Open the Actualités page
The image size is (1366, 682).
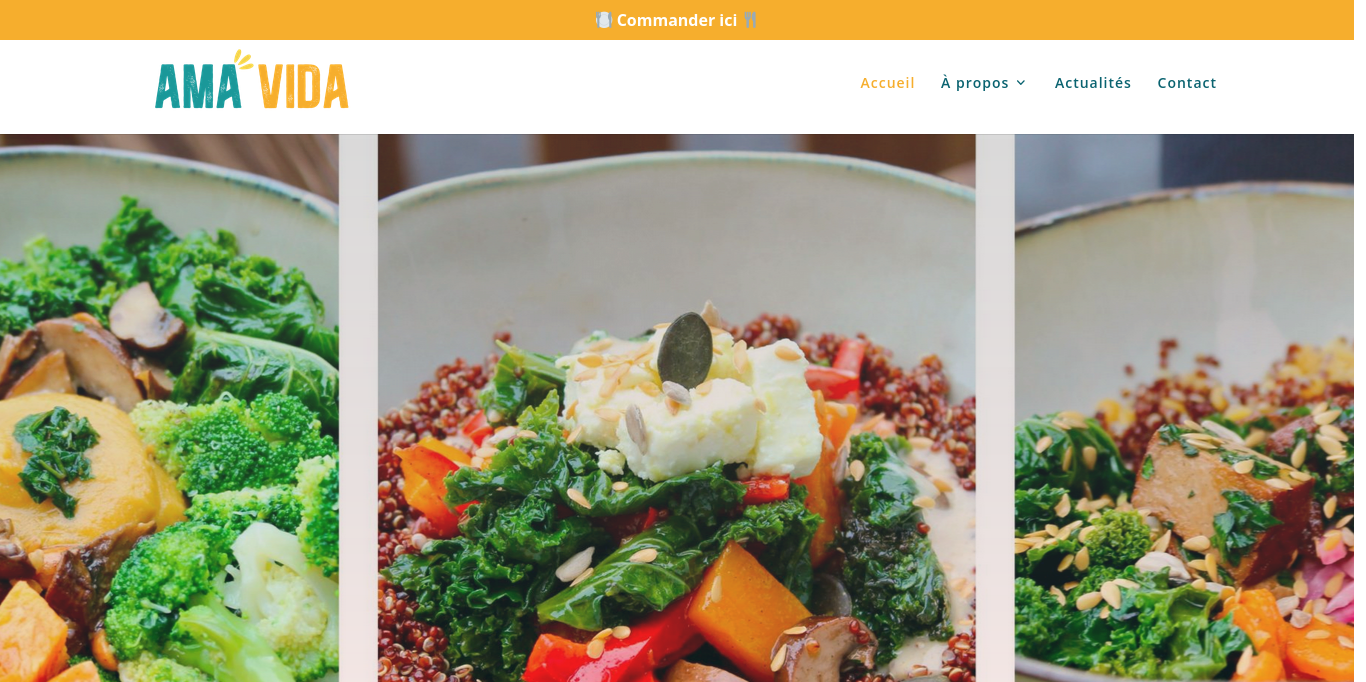(1093, 83)
